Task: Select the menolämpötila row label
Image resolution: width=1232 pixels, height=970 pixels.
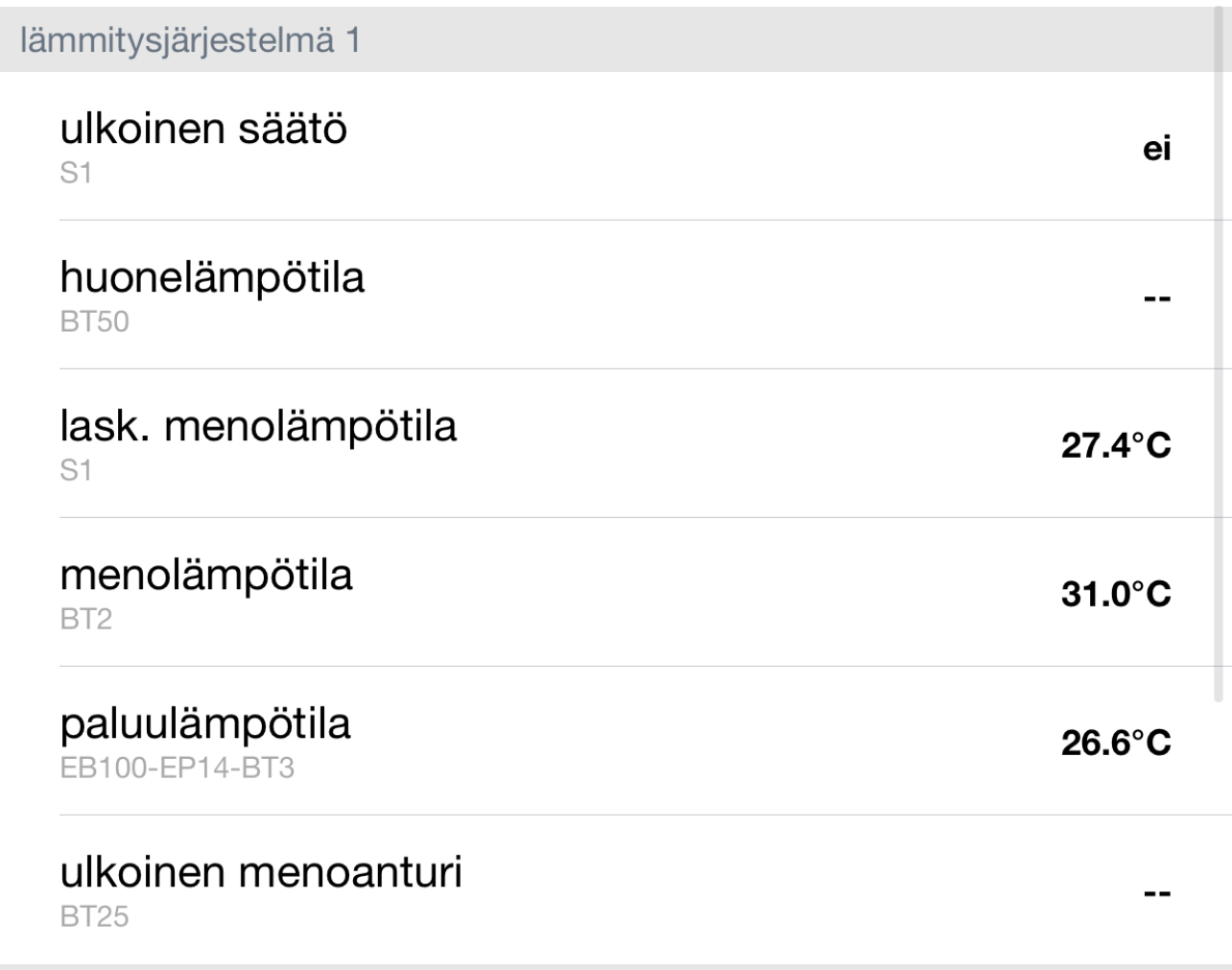Action: (x=206, y=575)
